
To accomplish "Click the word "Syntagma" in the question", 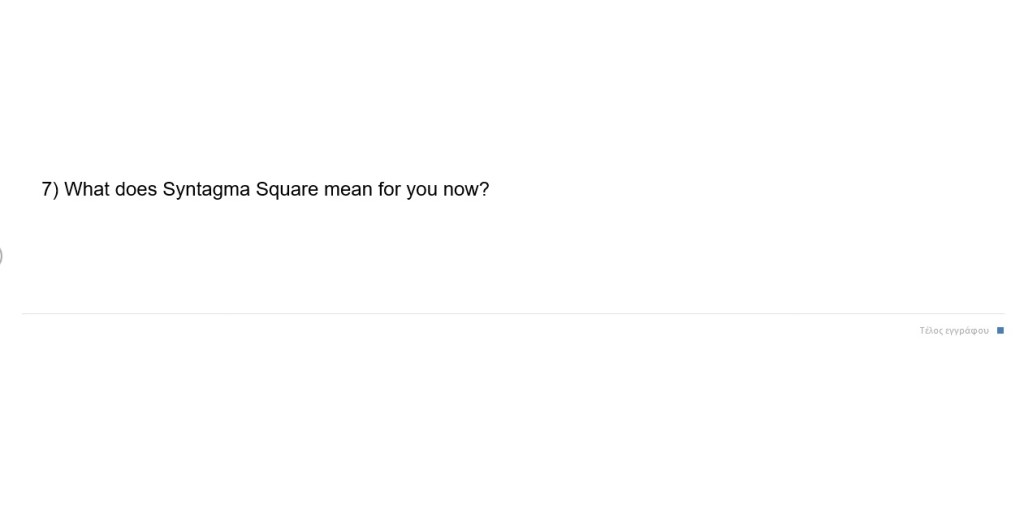I will 206,189.
